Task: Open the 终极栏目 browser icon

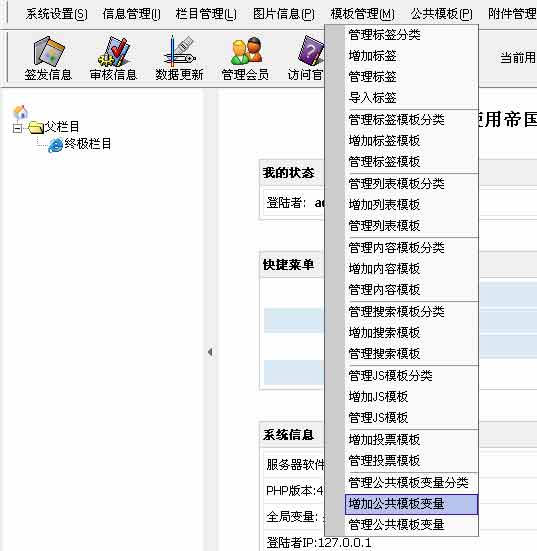Action: coord(56,145)
